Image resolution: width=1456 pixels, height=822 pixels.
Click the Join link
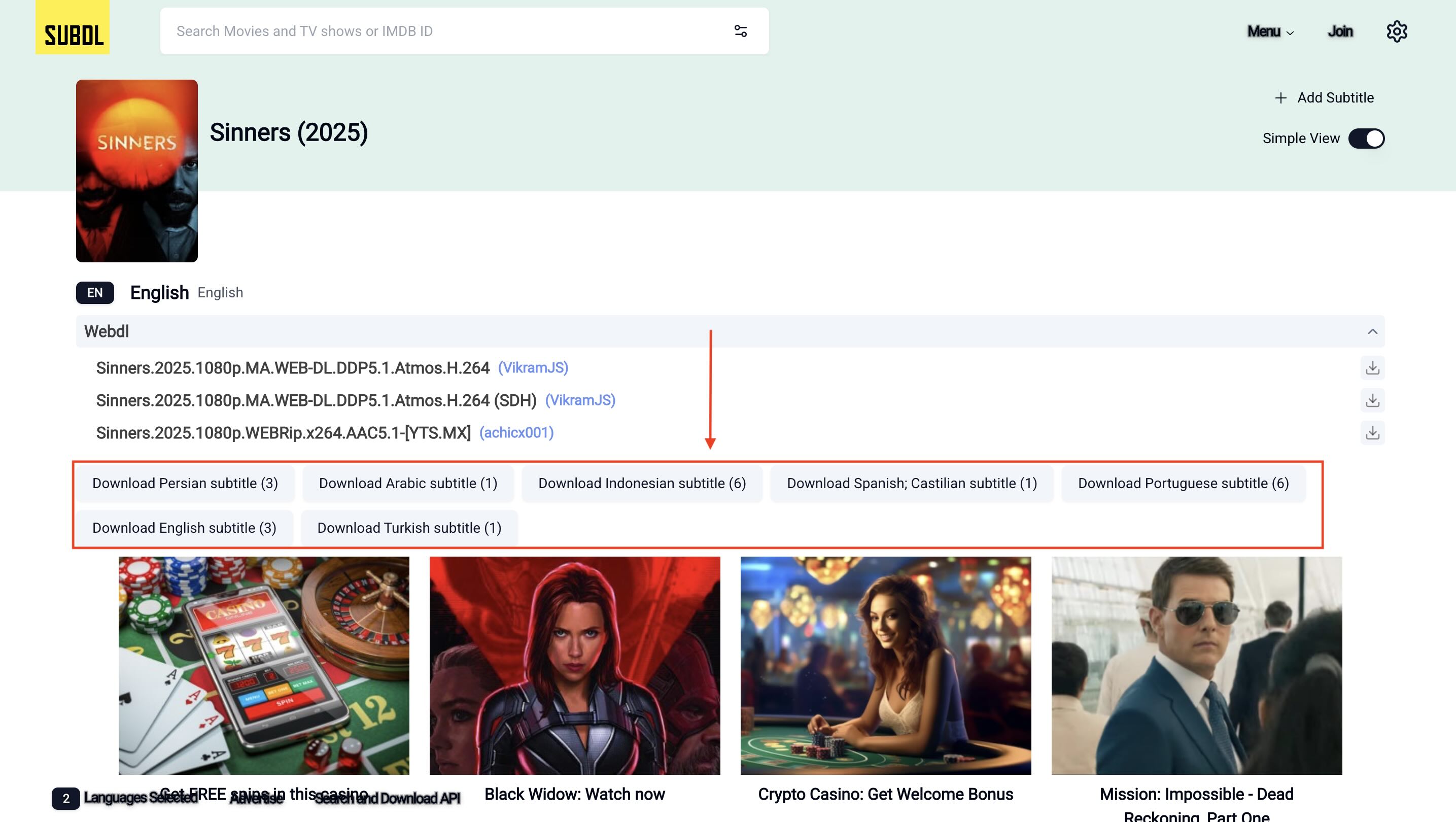[1340, 31]
